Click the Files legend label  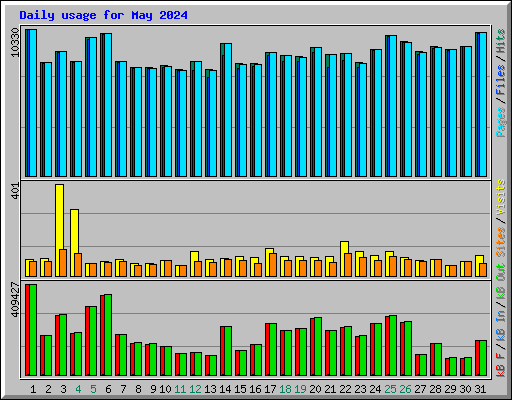[x=500, y=80]
